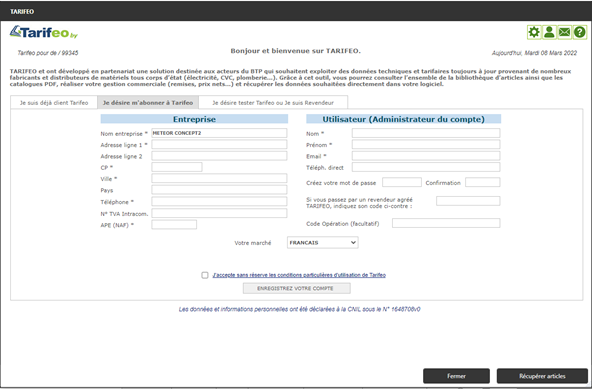Screen dimensions: 592x389
Task: Open 'Je désire tester Tarifeo ou Je suis Revendeur' tab
Action: pos(273,103)
